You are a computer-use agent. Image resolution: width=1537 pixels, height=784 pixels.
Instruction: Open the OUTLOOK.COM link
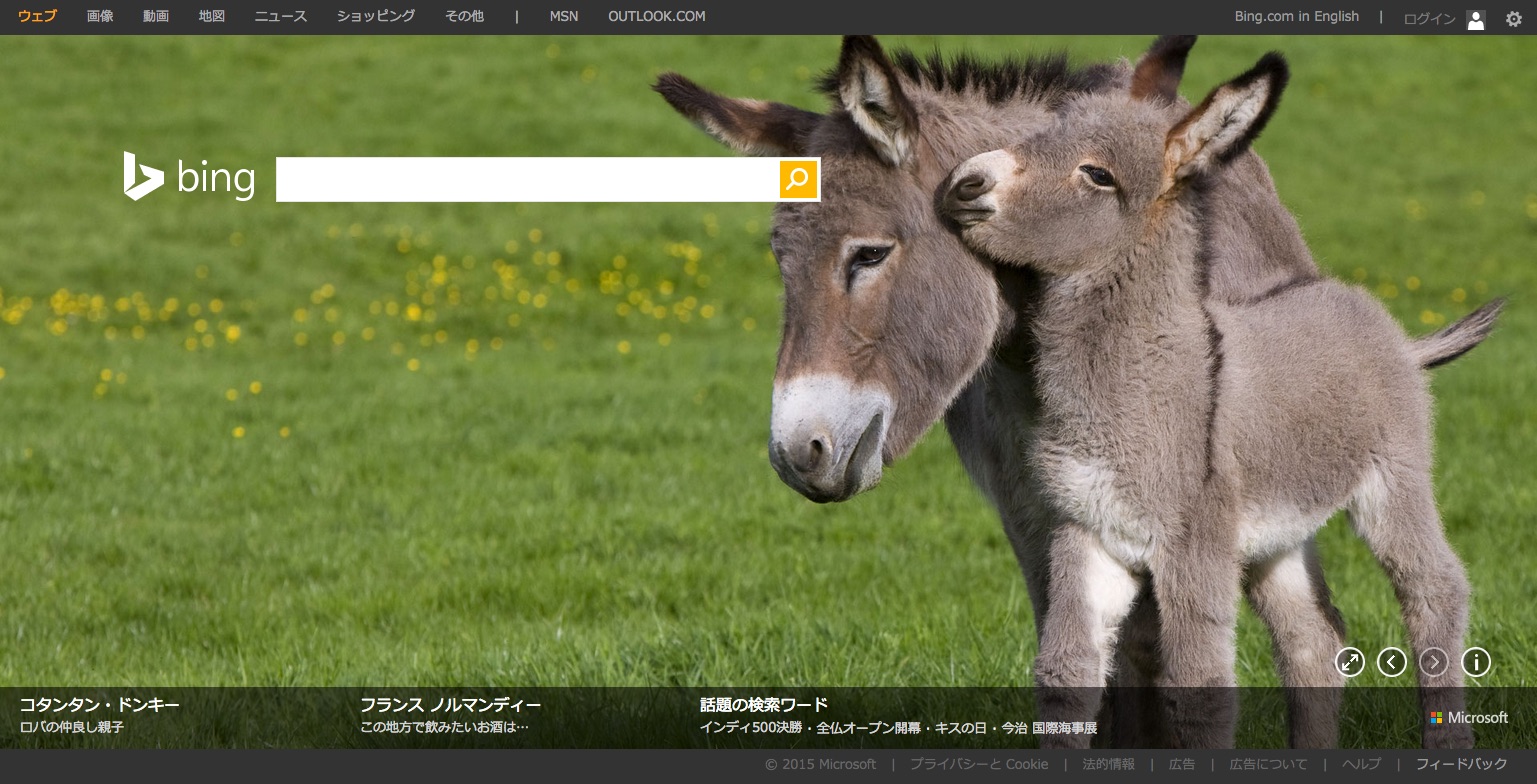click(x=656, y=17)
